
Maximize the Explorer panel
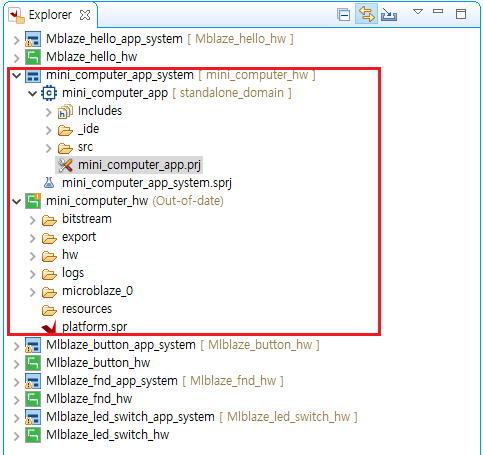(x=461, y=14)
